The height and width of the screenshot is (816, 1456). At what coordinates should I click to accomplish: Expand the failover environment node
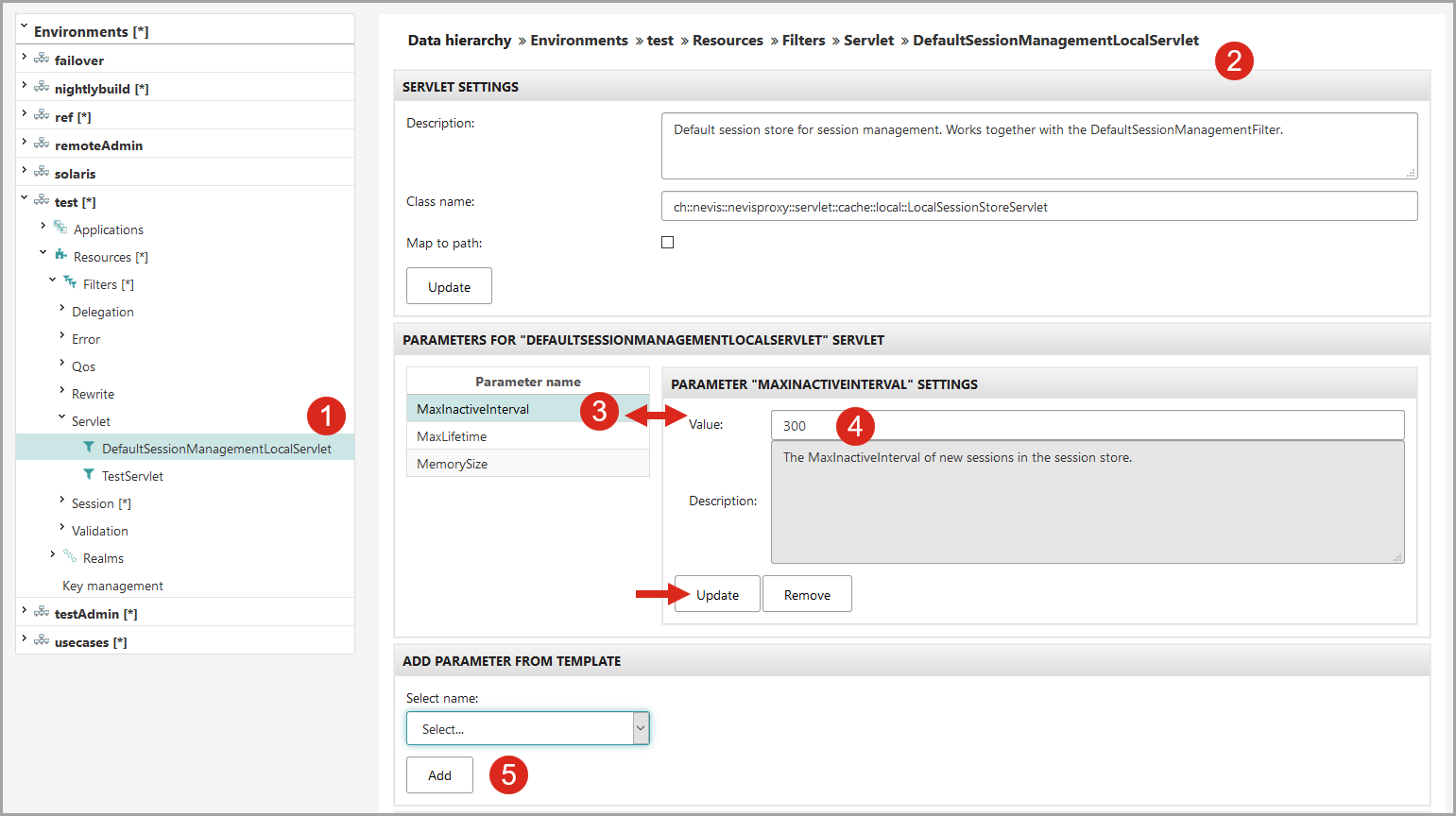(25, 58)
